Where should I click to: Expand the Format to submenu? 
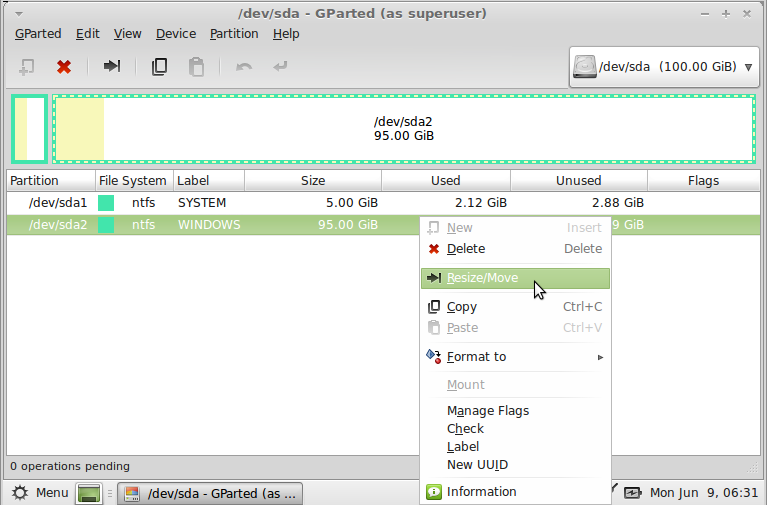pos(515,357)
